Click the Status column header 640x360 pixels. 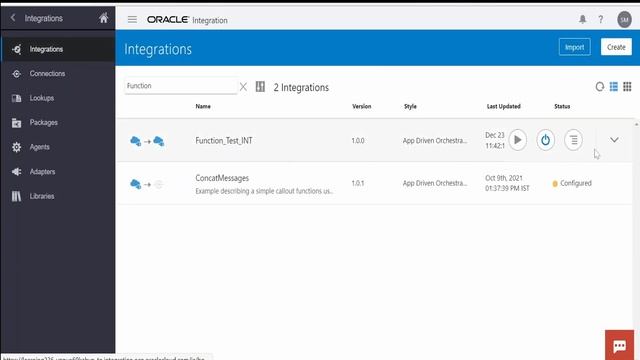[562, 107]
